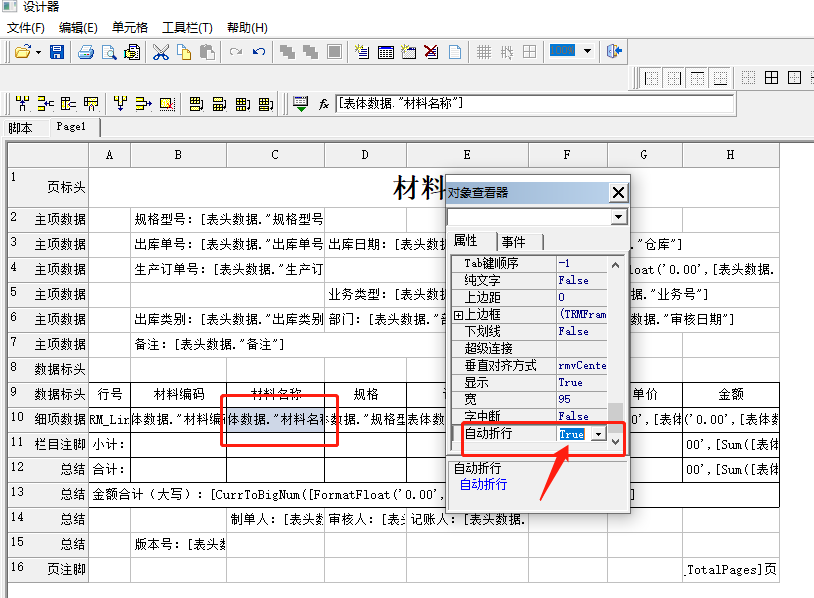814x598 pixels.
Task: Click the delete page icon with red X
Action: pyautogui.click(x=431, y=51)
